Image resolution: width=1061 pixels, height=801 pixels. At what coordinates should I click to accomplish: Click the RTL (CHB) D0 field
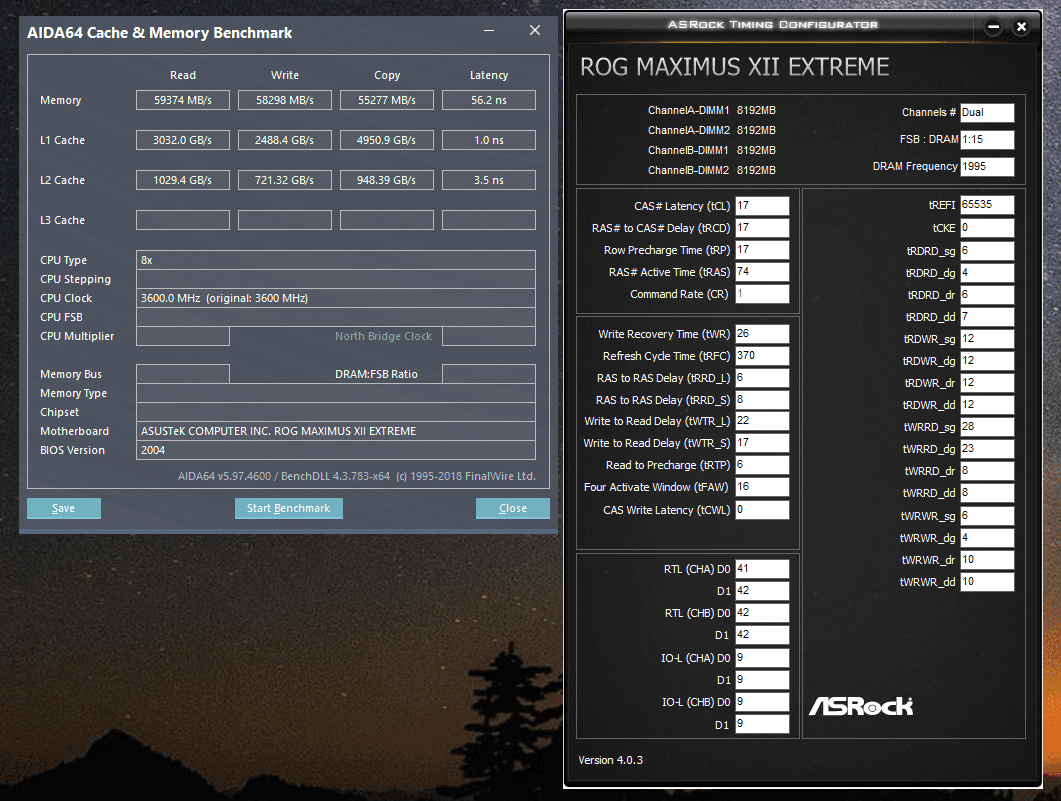762,613
